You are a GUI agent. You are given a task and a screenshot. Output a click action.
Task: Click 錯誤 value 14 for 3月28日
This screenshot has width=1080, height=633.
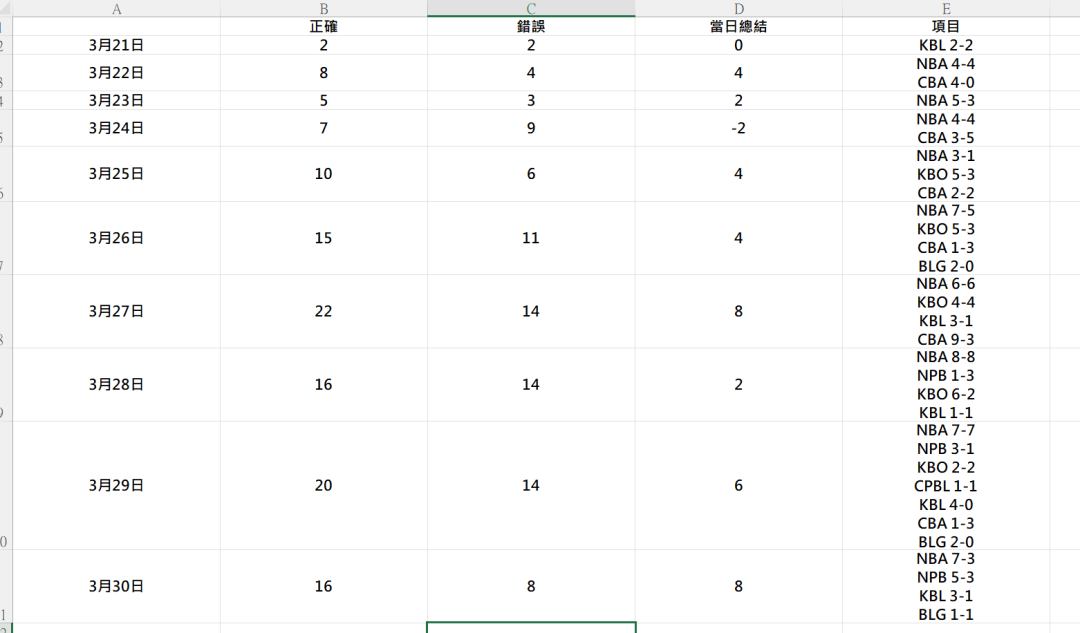531,384
